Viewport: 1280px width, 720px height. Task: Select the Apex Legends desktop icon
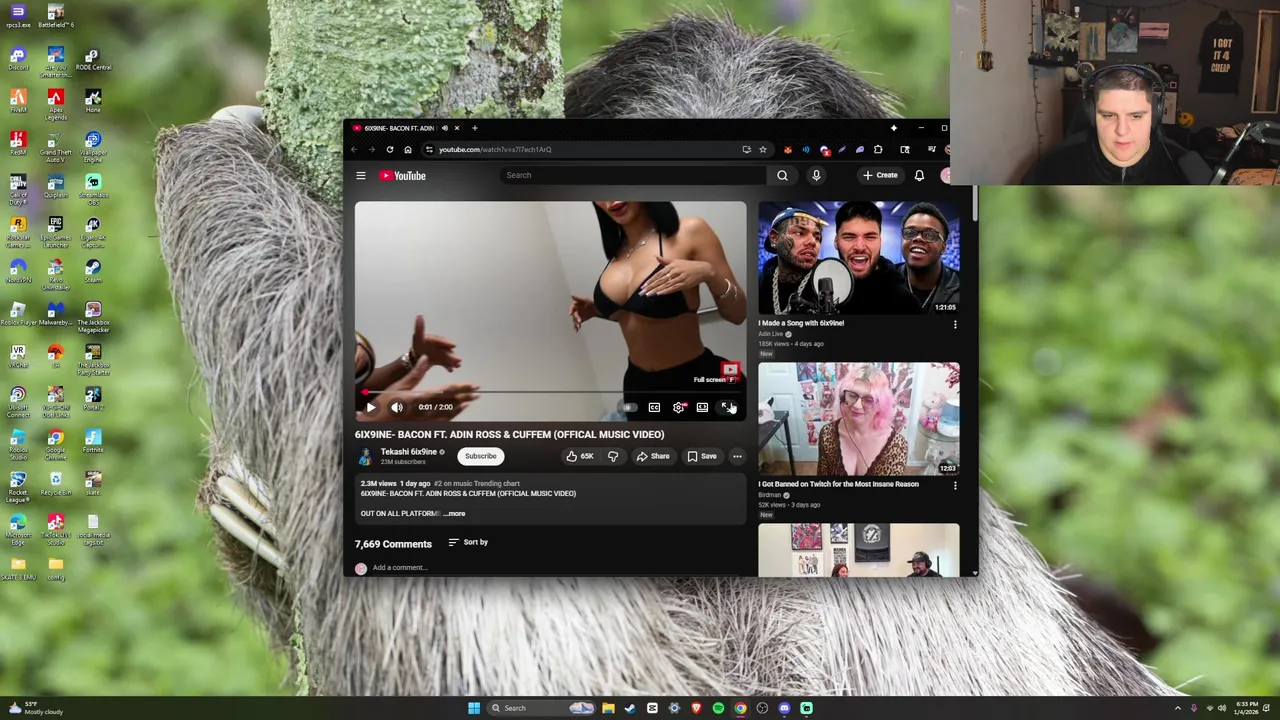[x=55, y=104]
